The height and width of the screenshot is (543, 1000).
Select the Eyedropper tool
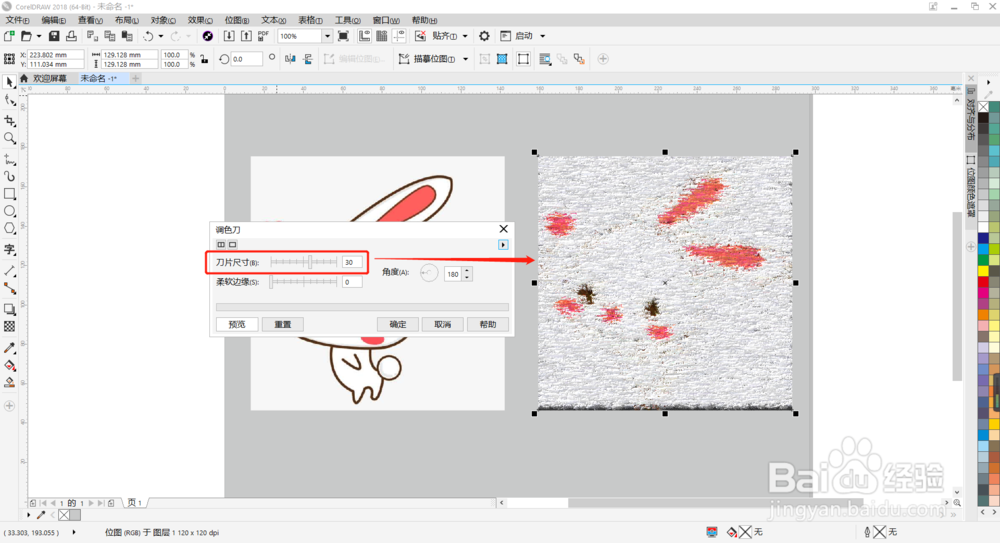(10, 348)
